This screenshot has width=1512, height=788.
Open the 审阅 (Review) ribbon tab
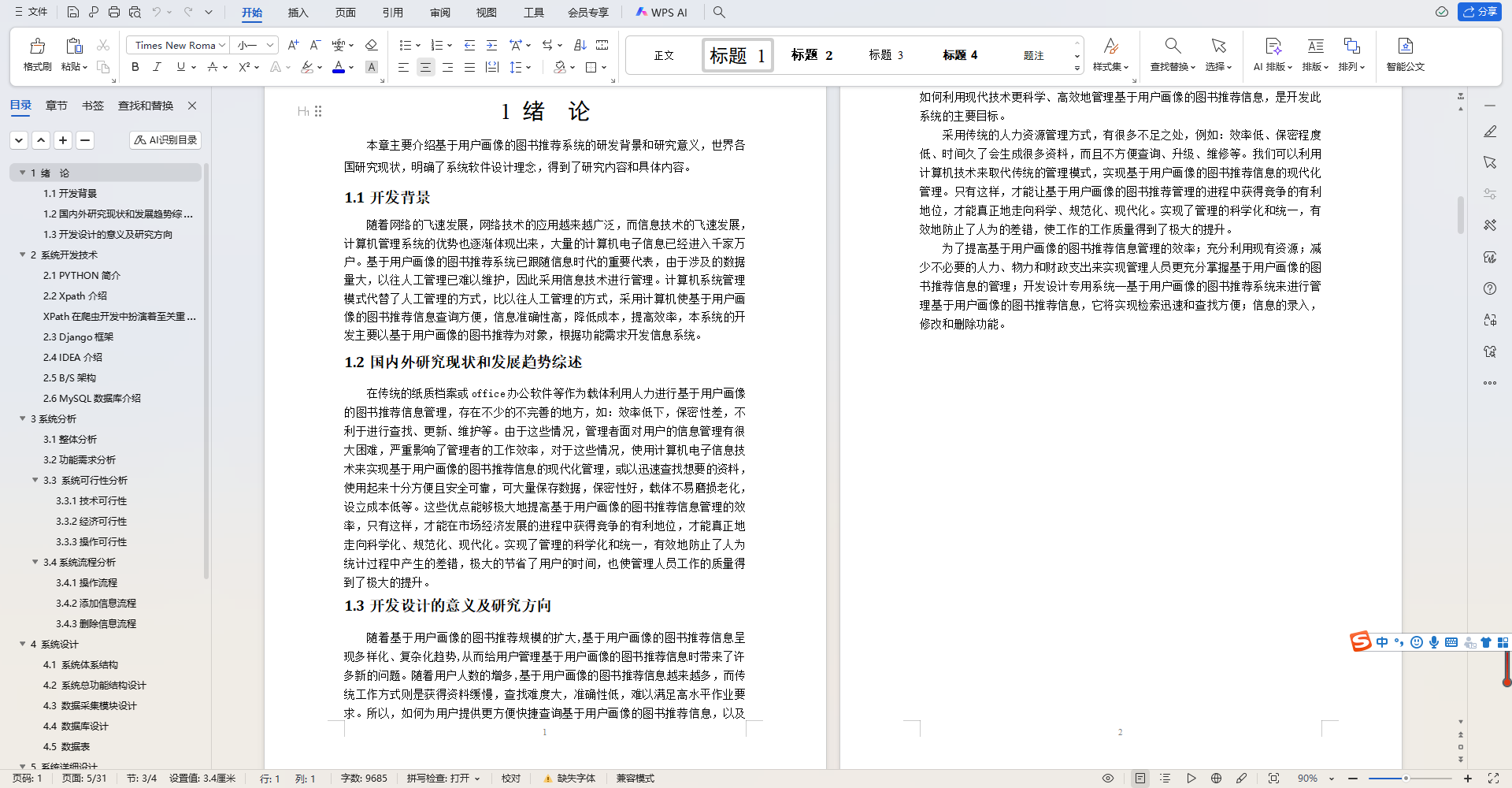pyautogui.click(x=440, y=12)
